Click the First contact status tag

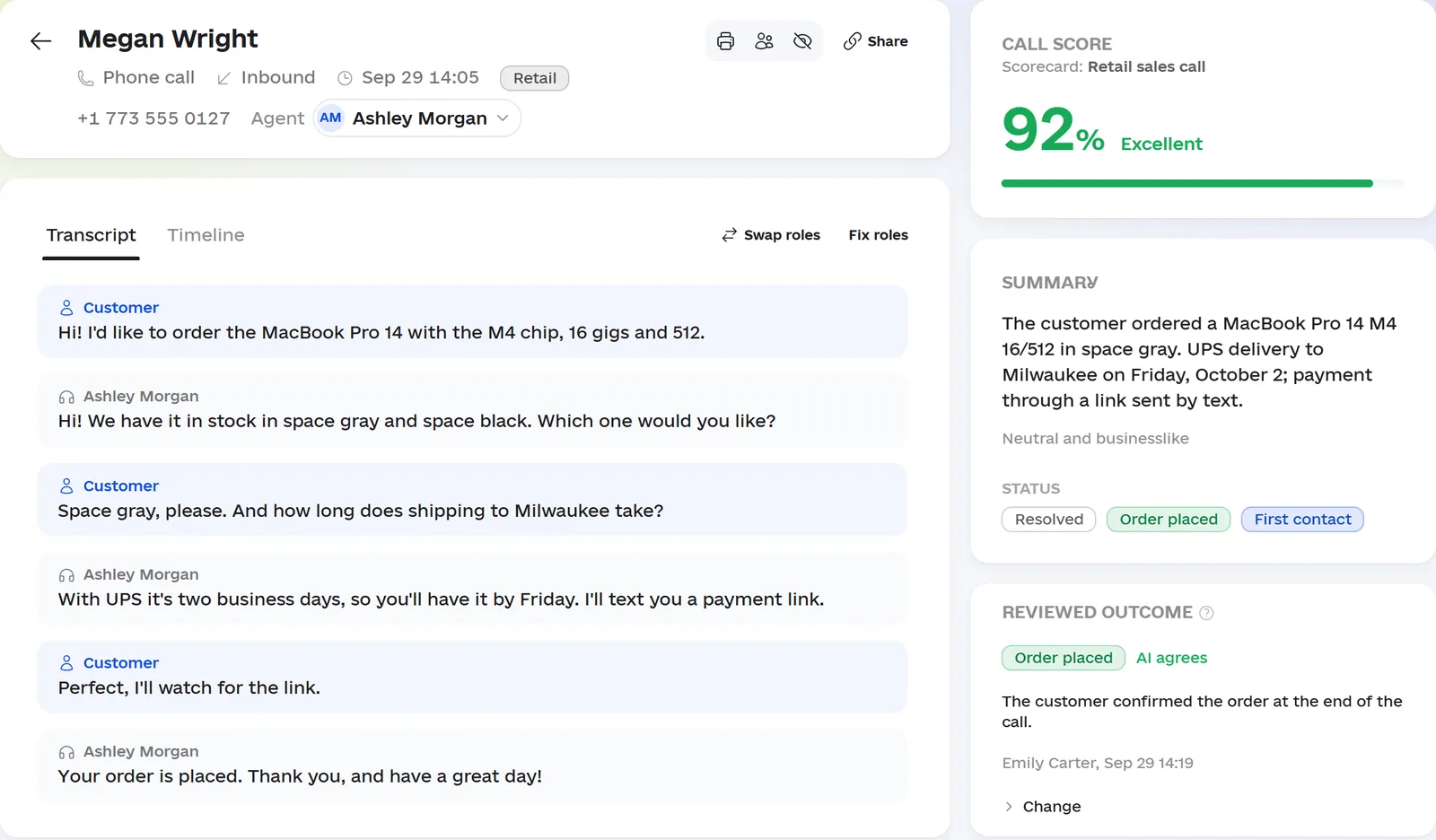(x=1302, y=520)
